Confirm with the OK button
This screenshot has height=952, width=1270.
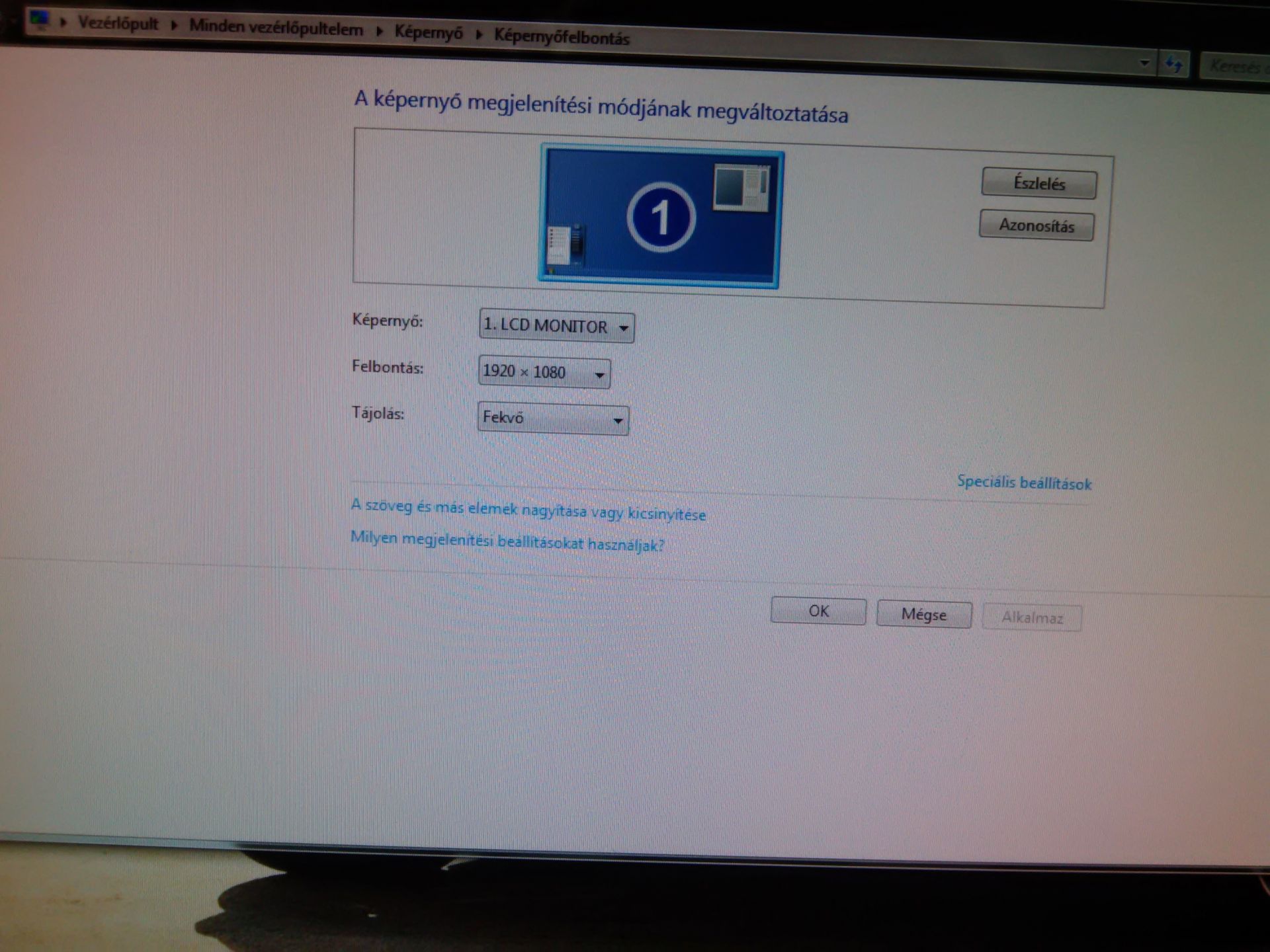pyautogui.click(x=818, y=611)
